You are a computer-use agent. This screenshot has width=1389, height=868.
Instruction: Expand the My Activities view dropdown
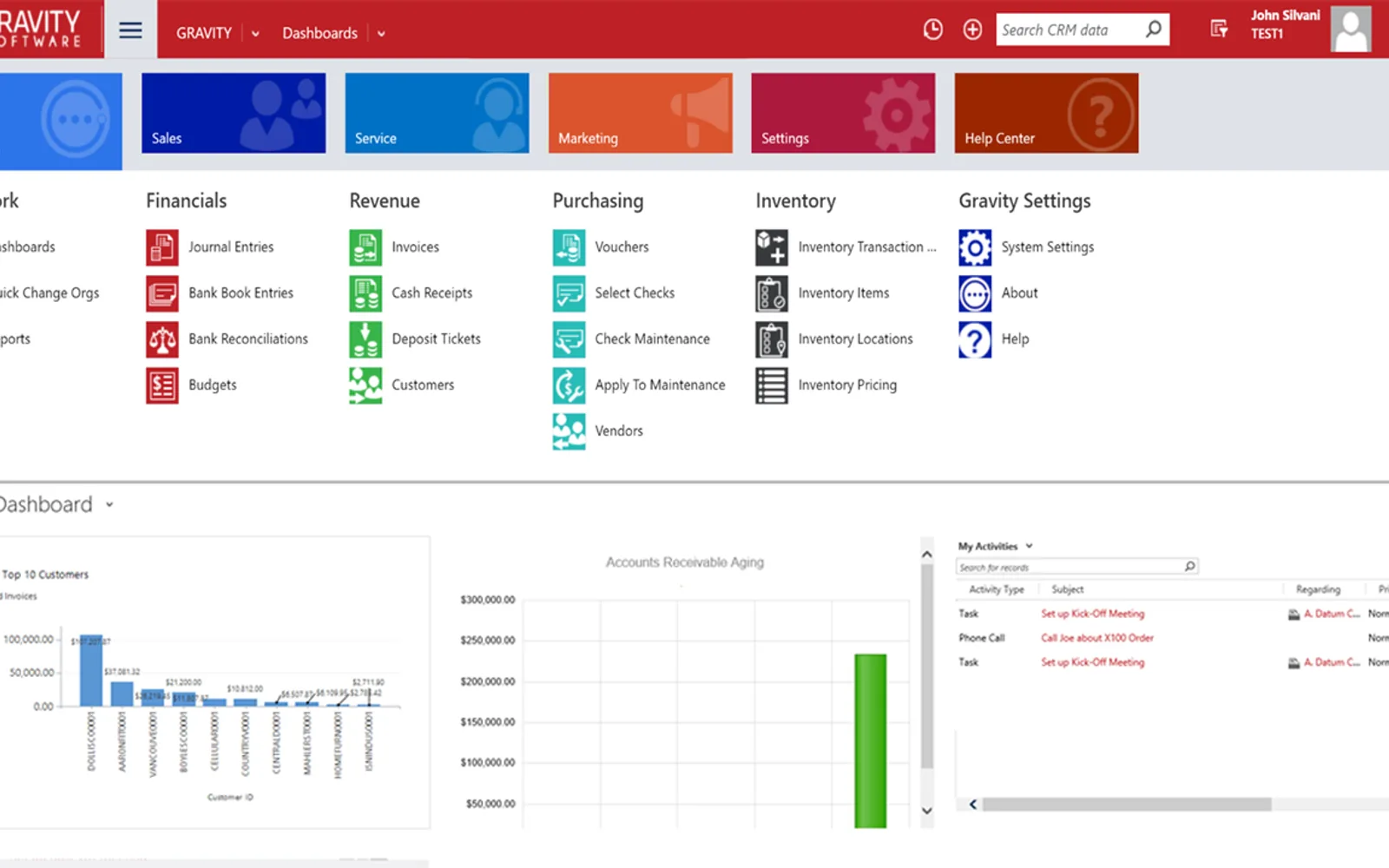1030,546
